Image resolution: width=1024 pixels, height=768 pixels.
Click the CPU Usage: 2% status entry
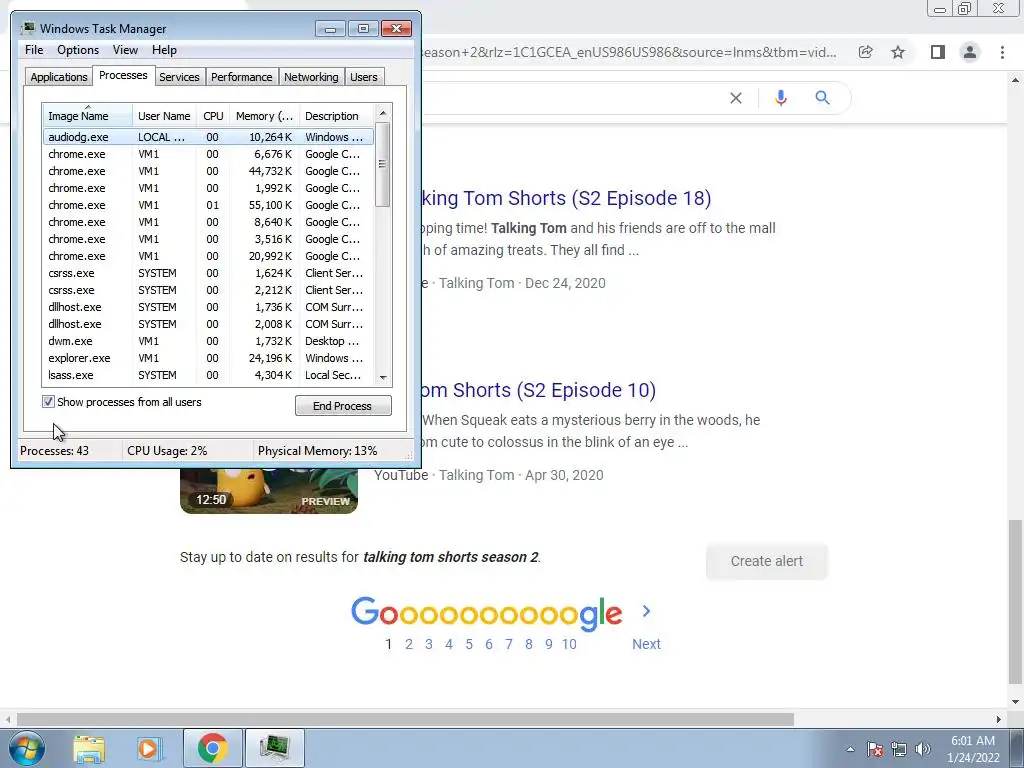pos(167,451)
